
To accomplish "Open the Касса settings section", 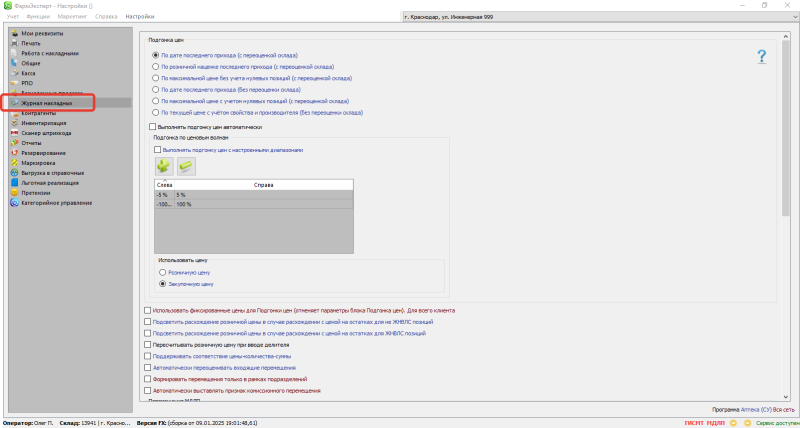I will point(29,73).
